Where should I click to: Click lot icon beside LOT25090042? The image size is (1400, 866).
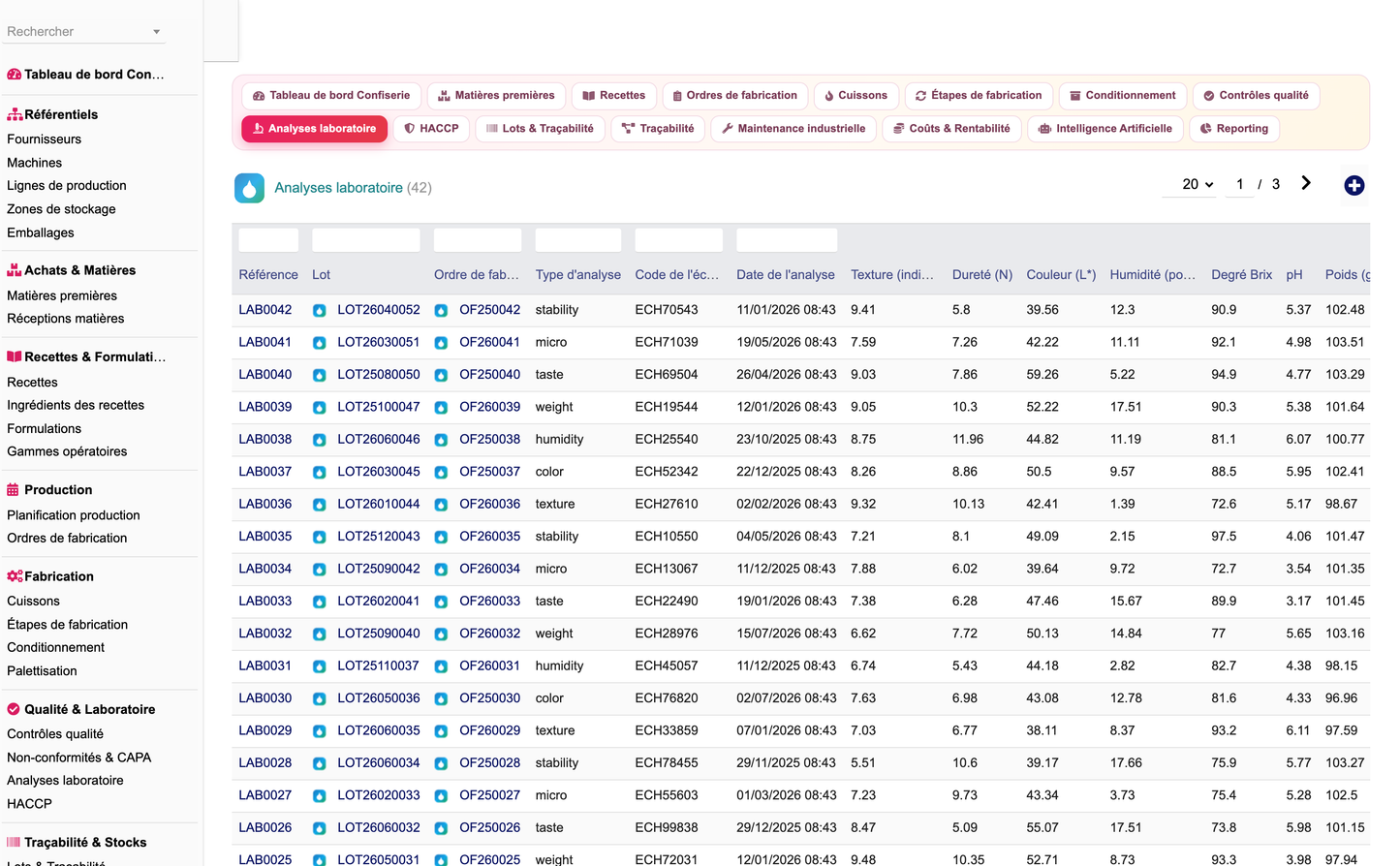(320, 570)
